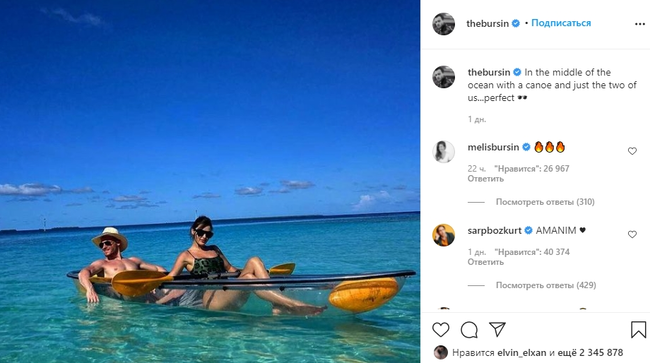Like the post with heart icon
Image resolution: width=650 pixels, height=363 pixels.
pos(441,330)
